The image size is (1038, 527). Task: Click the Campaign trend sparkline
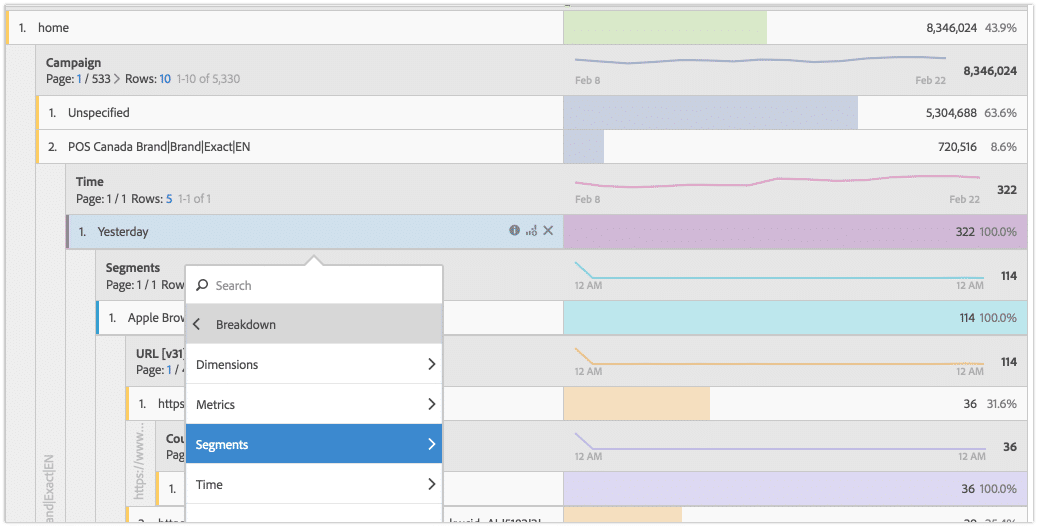(x=760, y=60)
